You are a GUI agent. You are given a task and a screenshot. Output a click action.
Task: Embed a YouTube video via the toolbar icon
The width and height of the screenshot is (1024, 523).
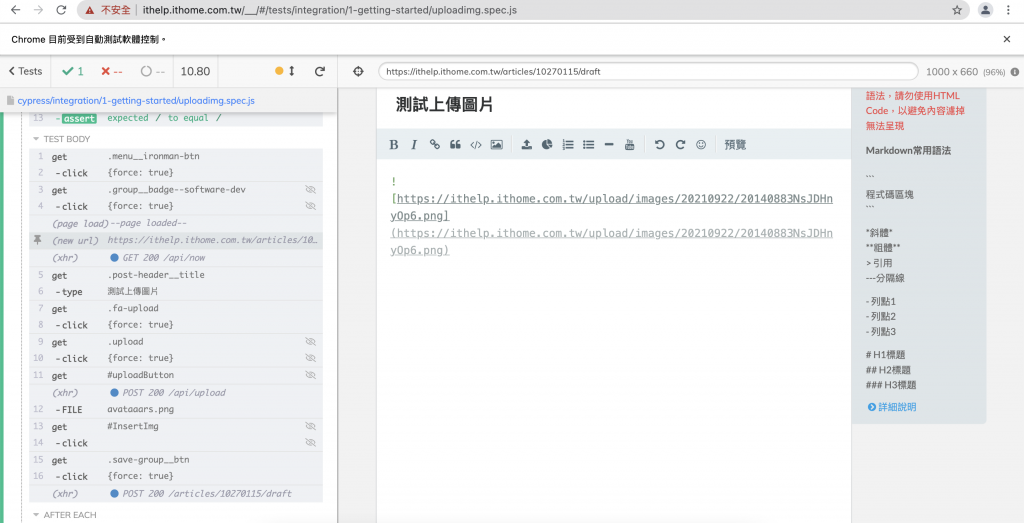(630, 145)
